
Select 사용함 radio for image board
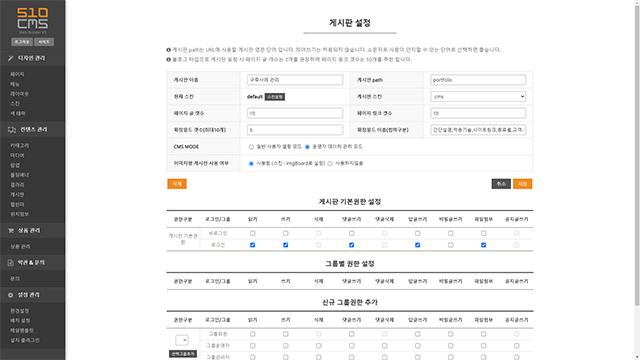pos(251,164)
